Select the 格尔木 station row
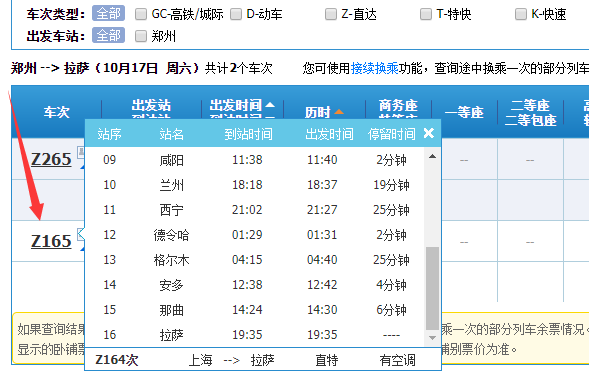The image size is (589, 384). [x=255, y=260]
